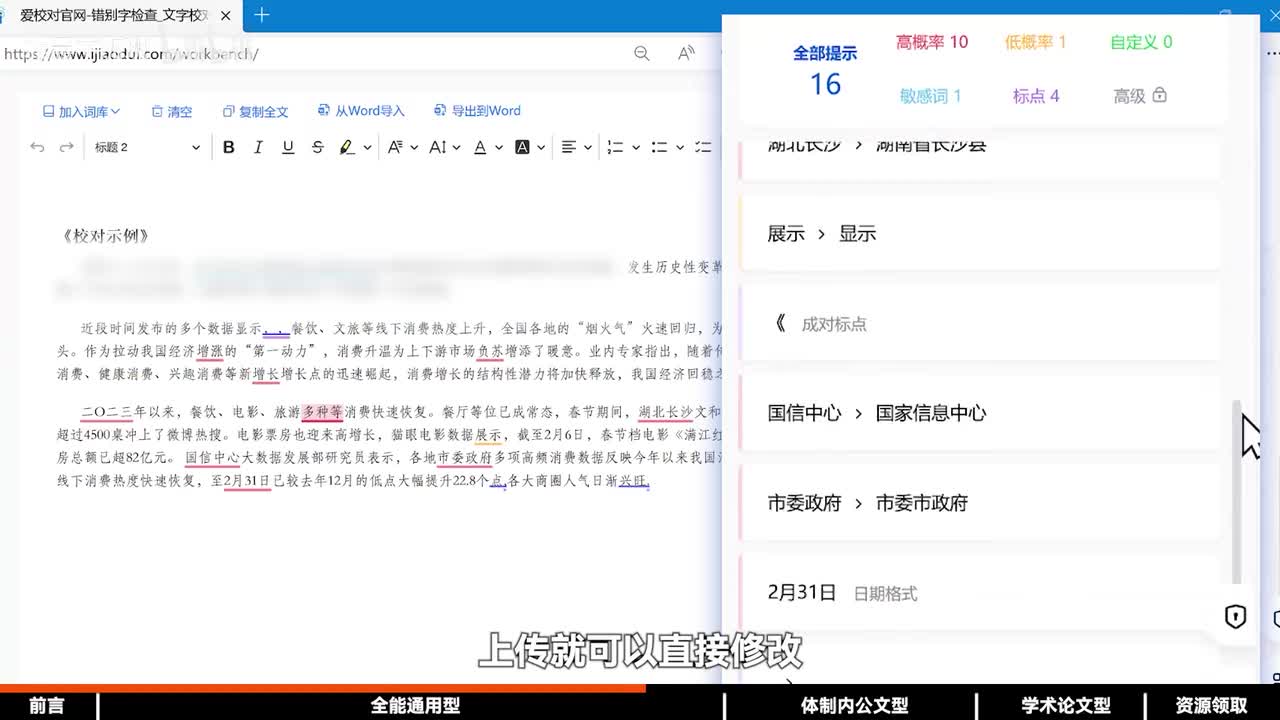This screenshot has height=720, width=1280.
Task: Open browser zoom magnifier icon
Action: point(642,53)
